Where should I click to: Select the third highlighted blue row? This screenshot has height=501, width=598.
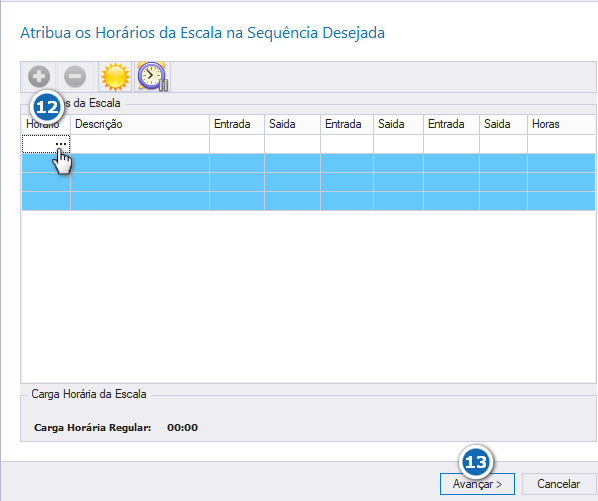tap(308, 201)
